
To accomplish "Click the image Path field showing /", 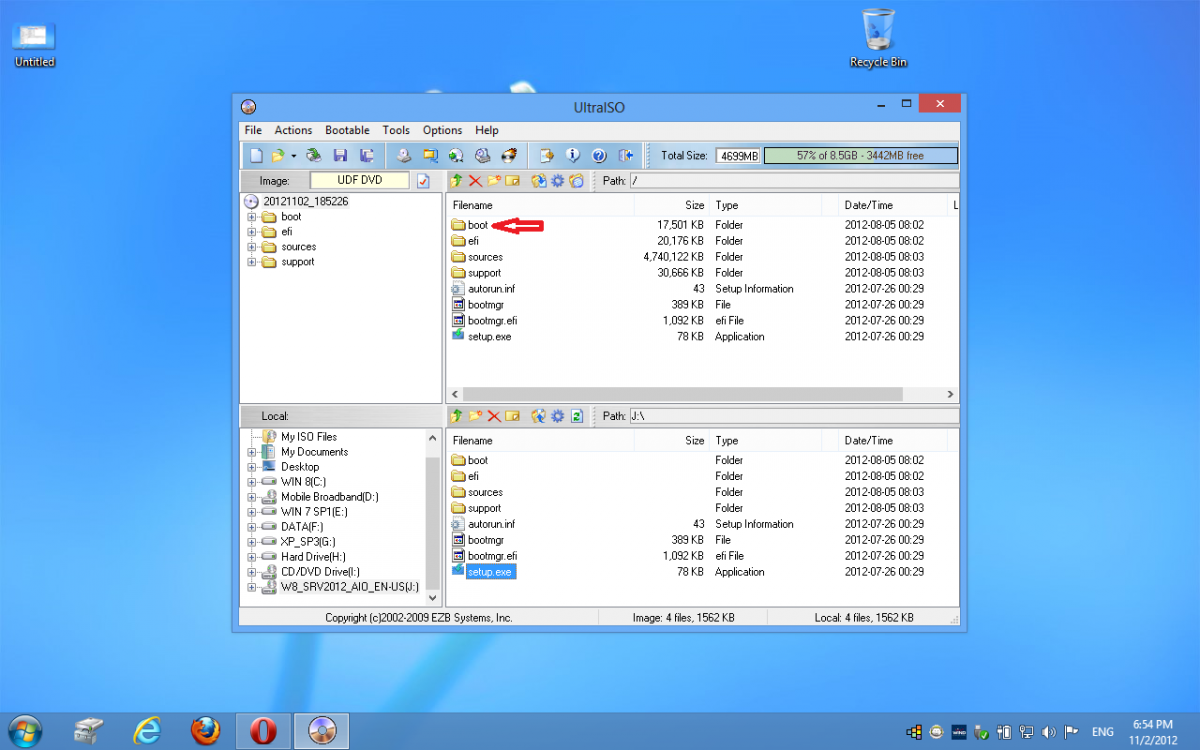I will [795, 181].
